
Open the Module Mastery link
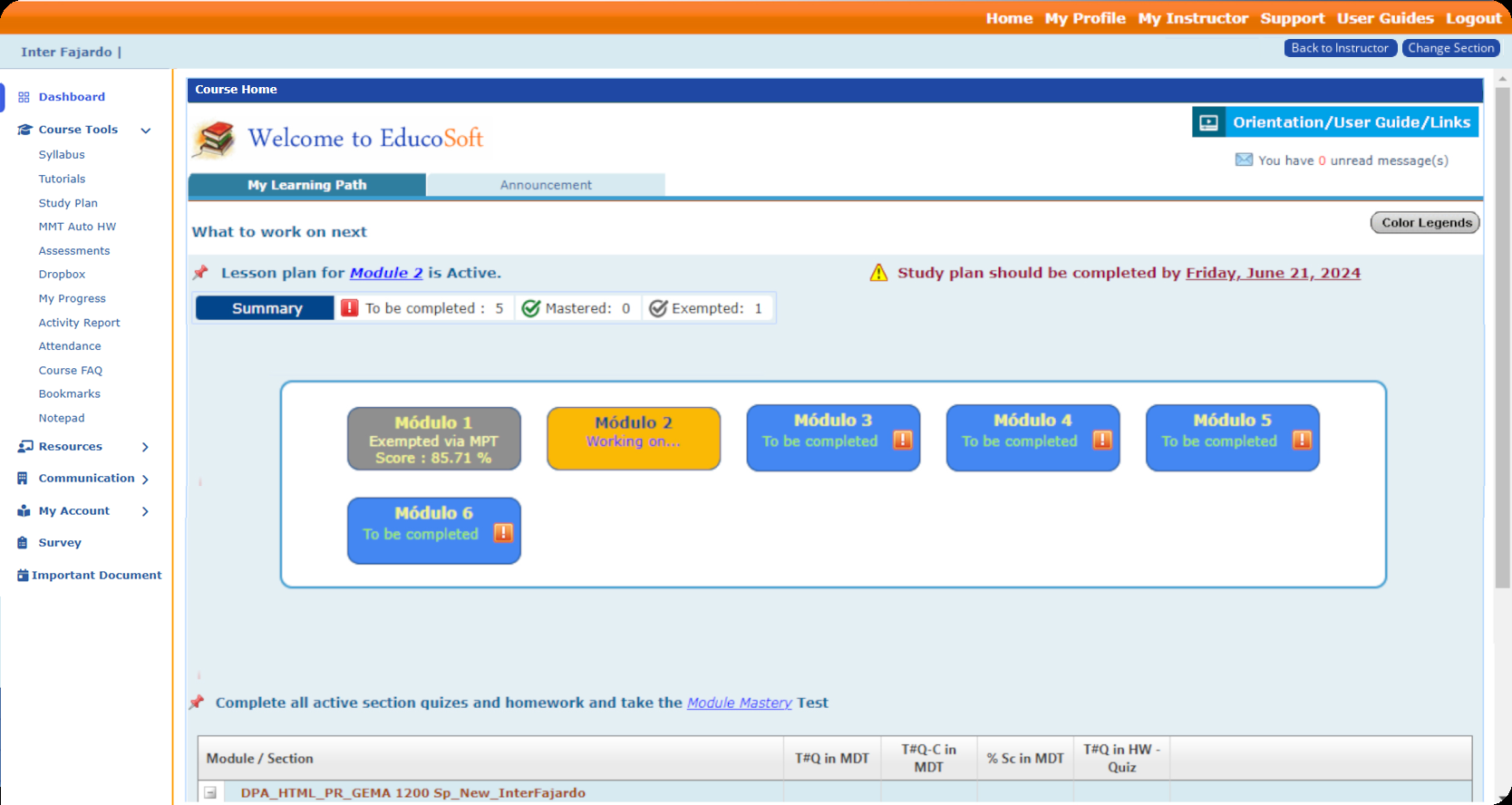pos(739,703)
